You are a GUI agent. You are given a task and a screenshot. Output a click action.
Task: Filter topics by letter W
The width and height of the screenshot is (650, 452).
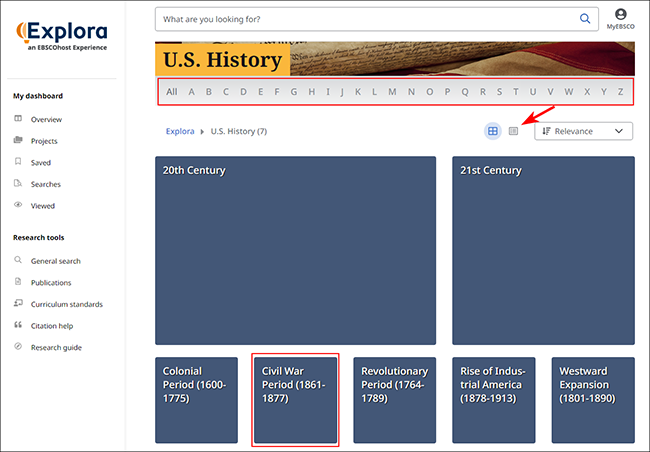pos(569,92)
